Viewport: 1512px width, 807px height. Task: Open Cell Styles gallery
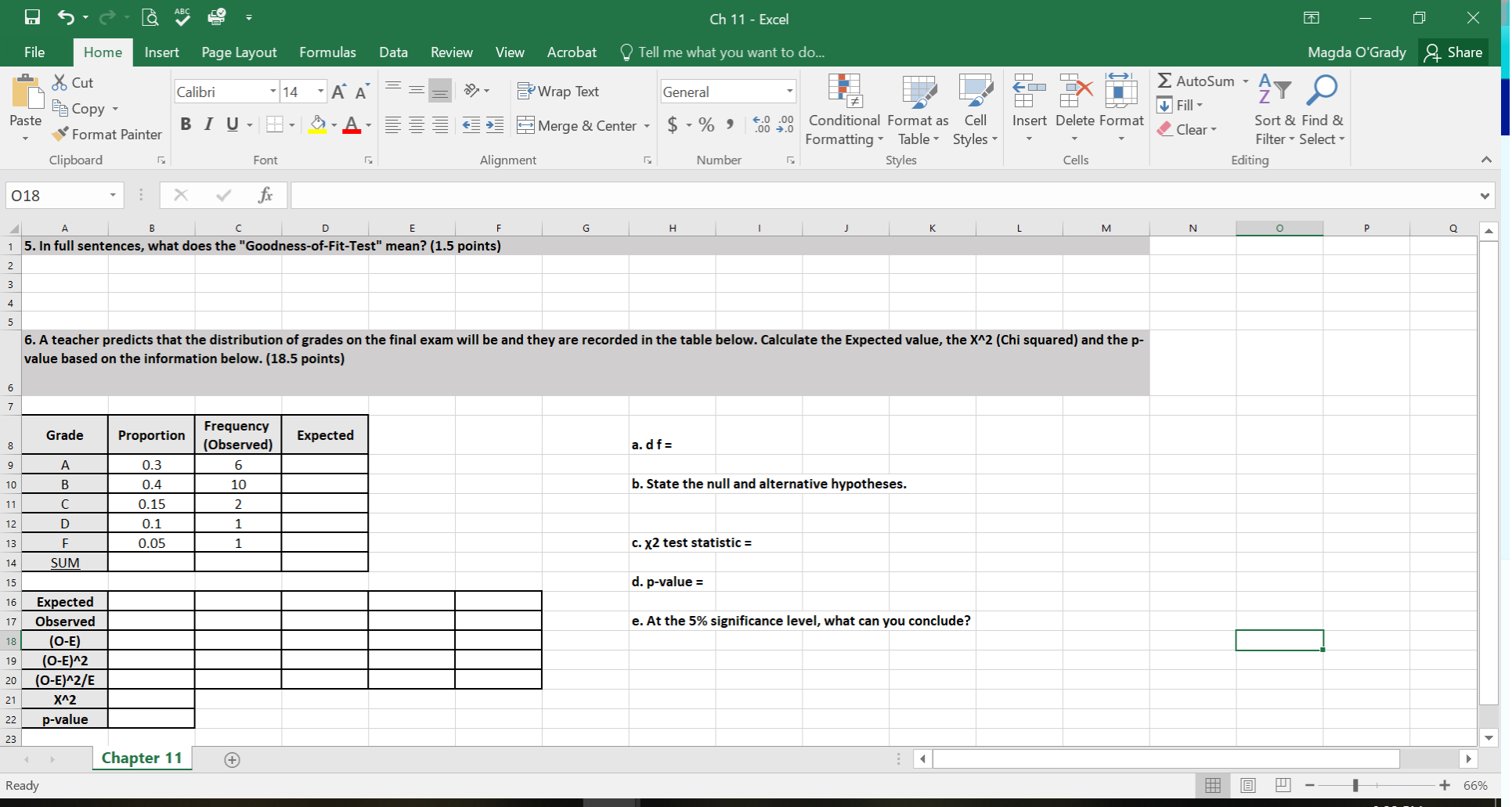[975, 110]
